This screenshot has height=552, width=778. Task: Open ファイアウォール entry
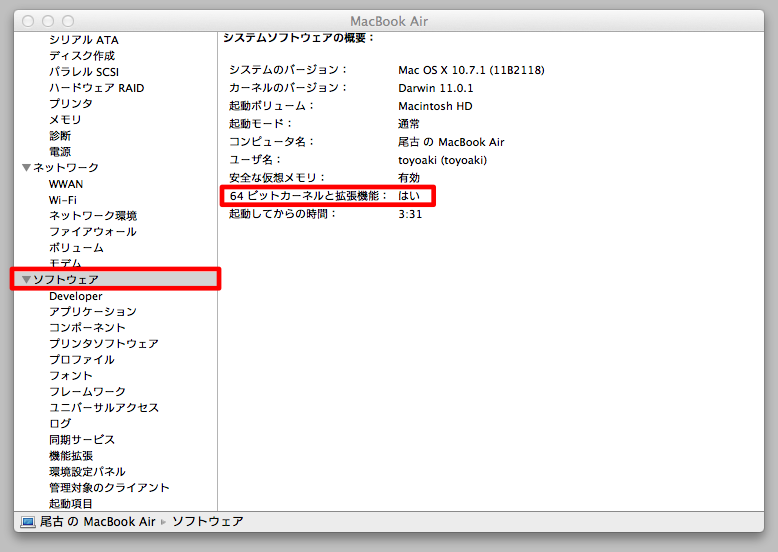[x=93, y=232]
